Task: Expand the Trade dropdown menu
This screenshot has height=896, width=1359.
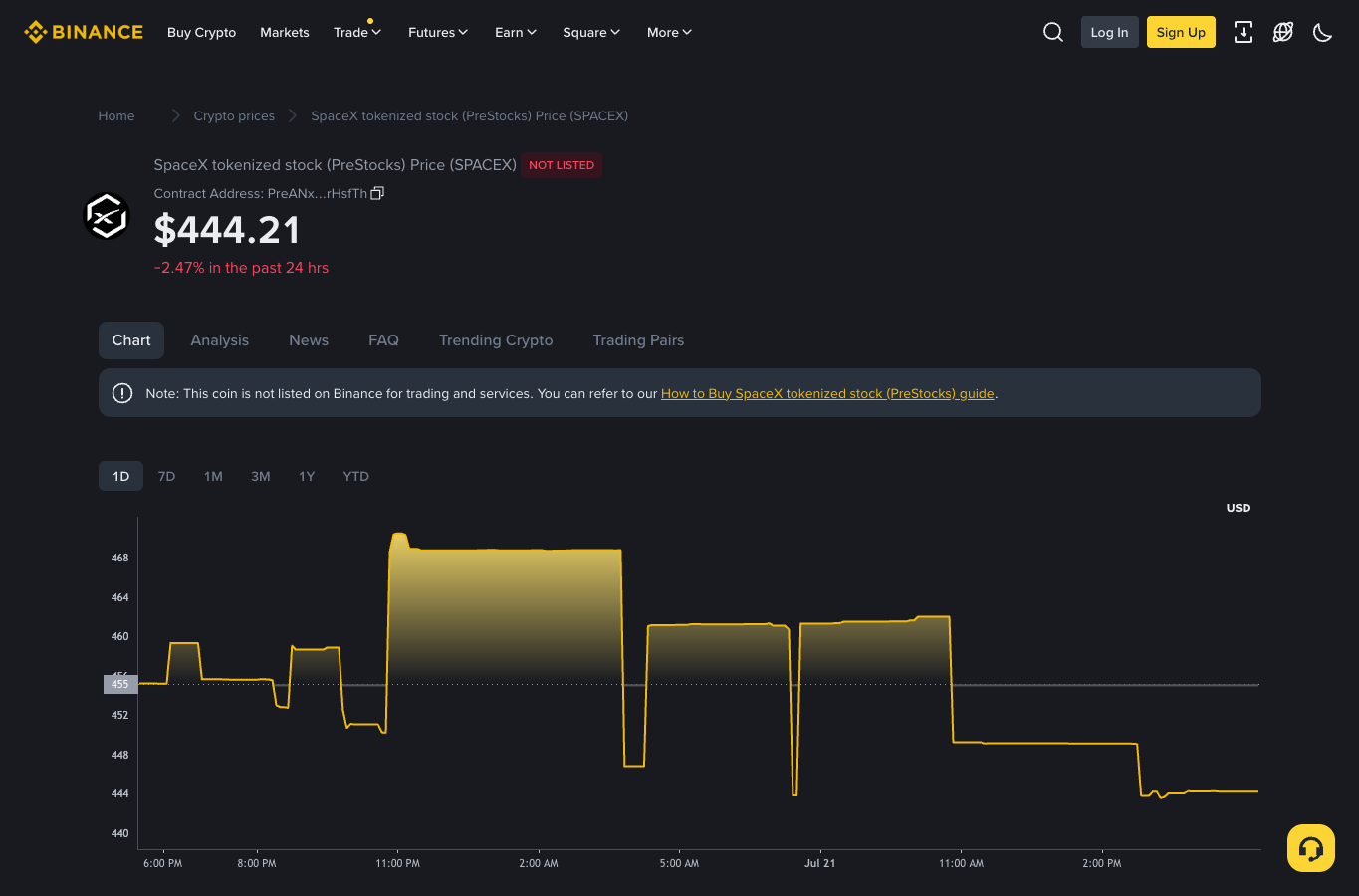Action: pyautogui.click(x=357, y=32)
